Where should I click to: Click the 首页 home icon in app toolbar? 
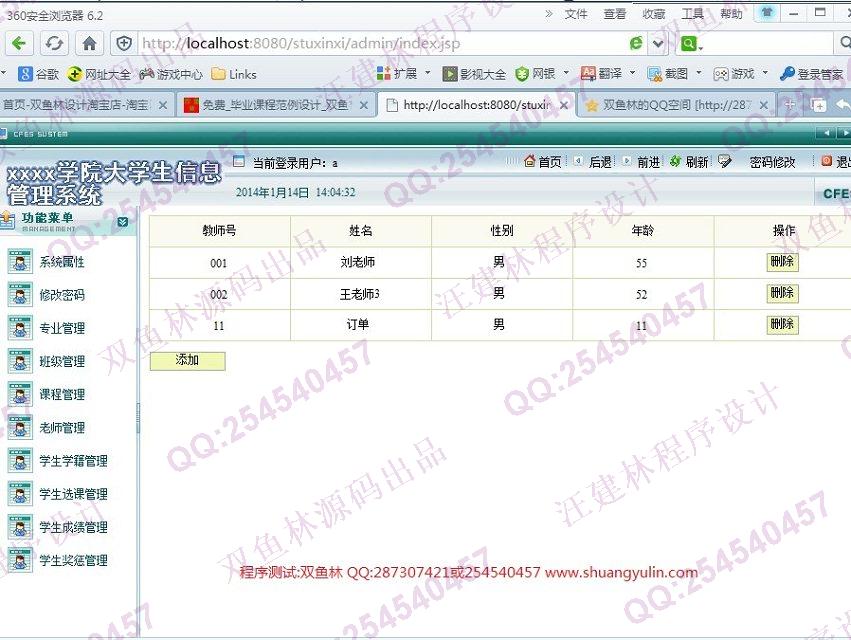543,162
